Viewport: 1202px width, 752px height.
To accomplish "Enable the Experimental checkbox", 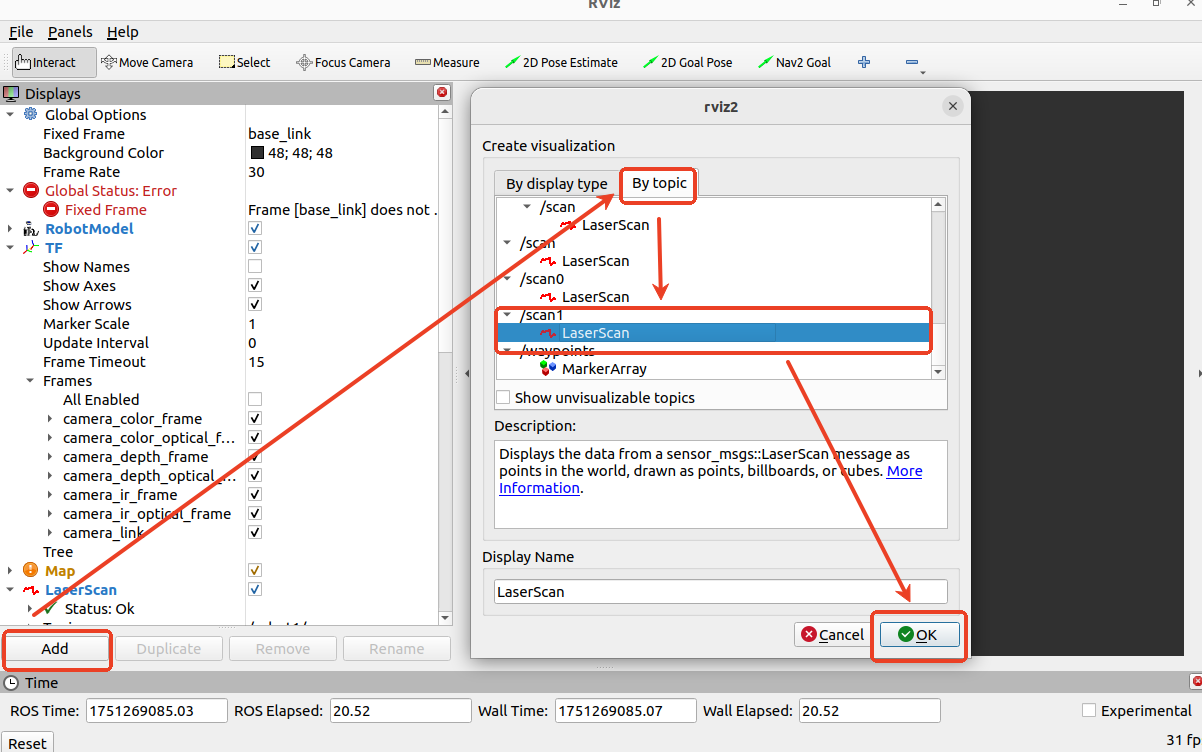I will point(1089,710).
